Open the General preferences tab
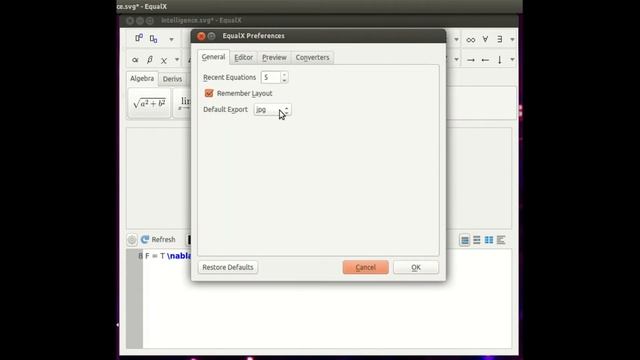640x360 pixels. tap(213, 57)
